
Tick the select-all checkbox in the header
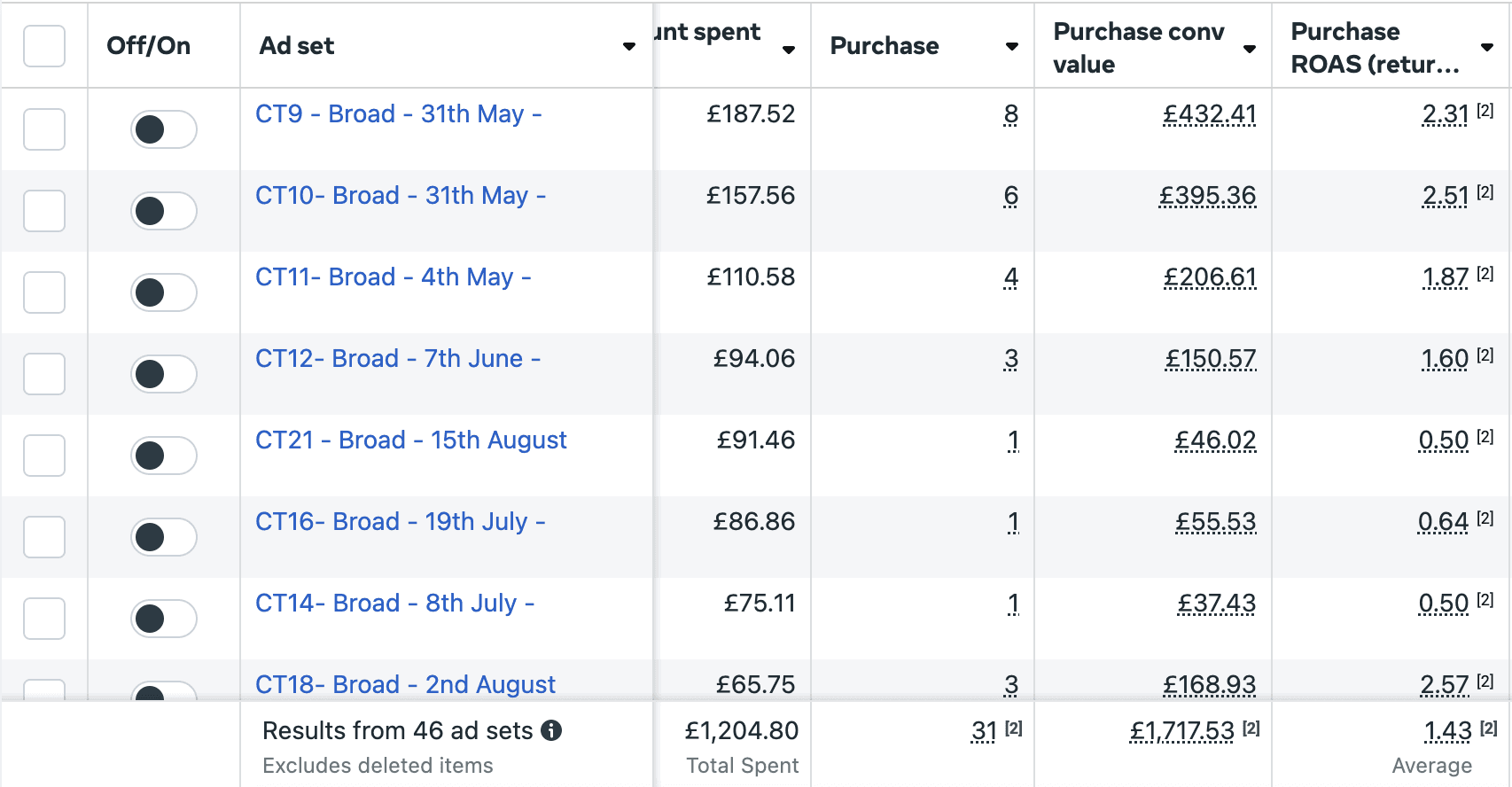(x=44, y=46)
